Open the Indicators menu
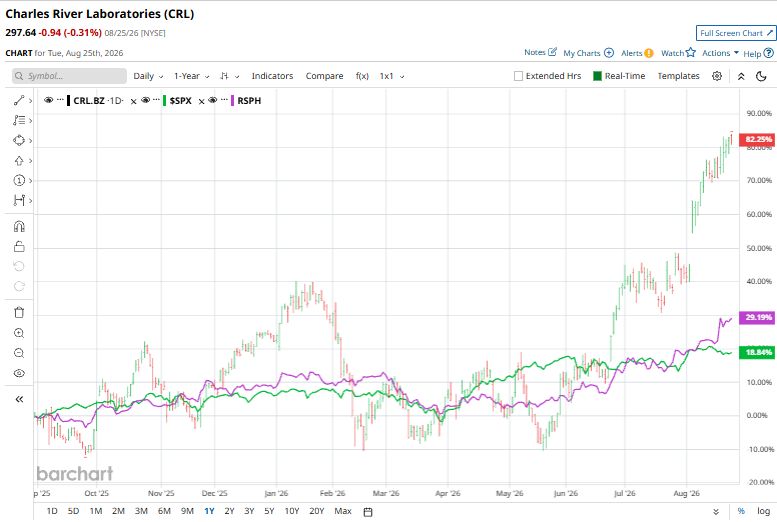This screenshot has height=522, width=777. click(x=272, y=76)
